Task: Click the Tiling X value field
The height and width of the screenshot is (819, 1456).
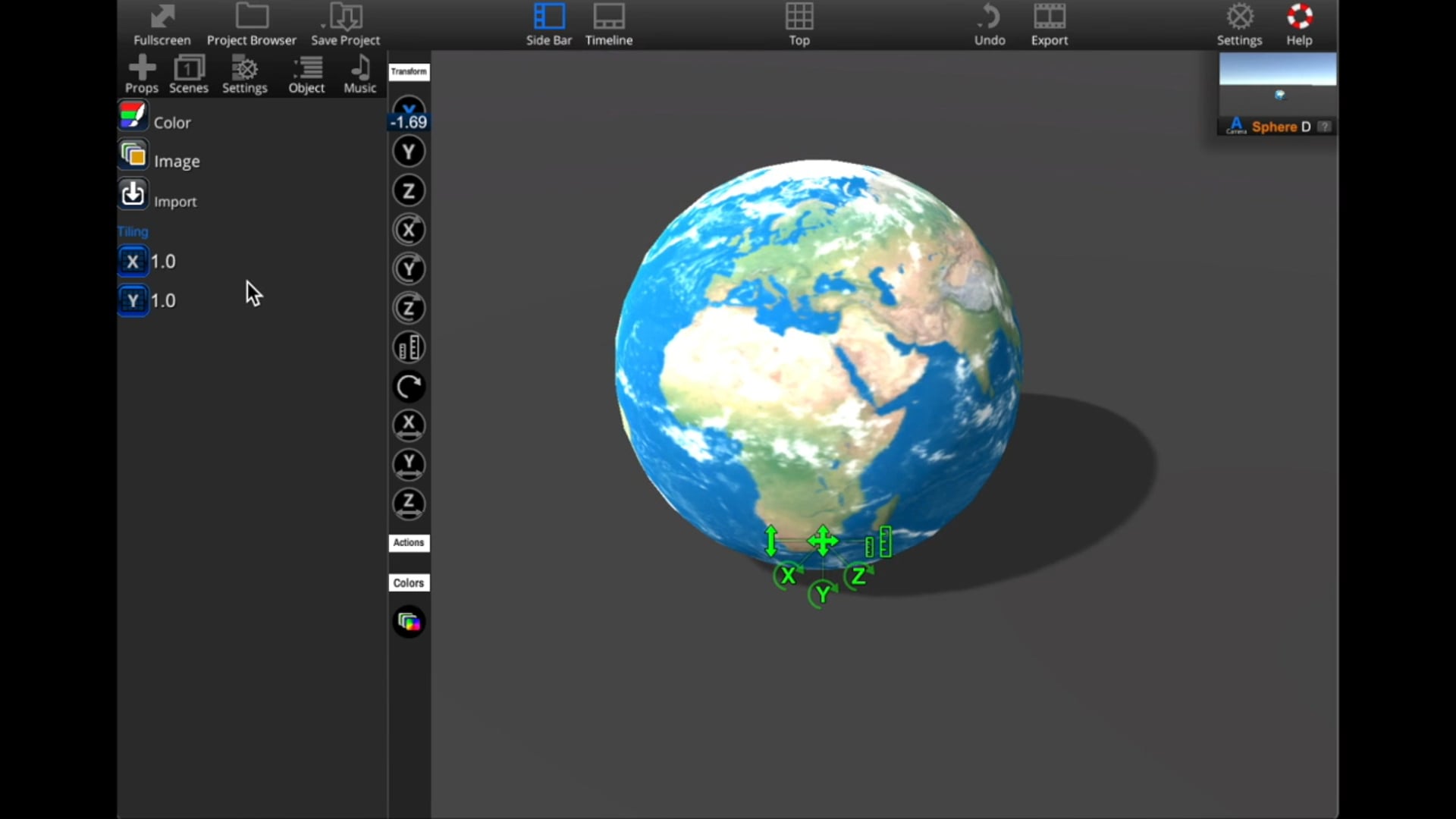Action: pos(163,262)
